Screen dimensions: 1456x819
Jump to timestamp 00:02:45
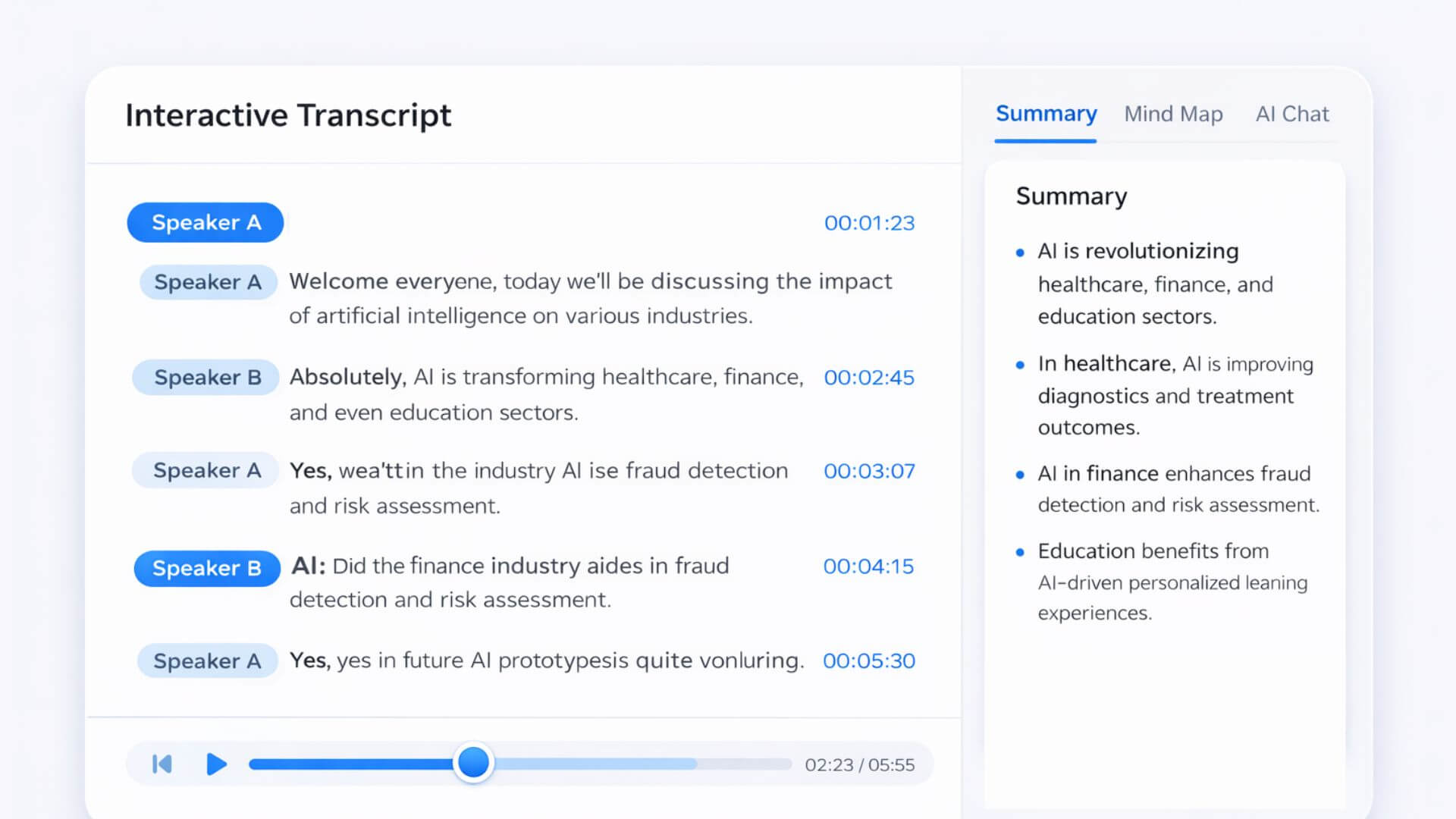pos(869,378)
